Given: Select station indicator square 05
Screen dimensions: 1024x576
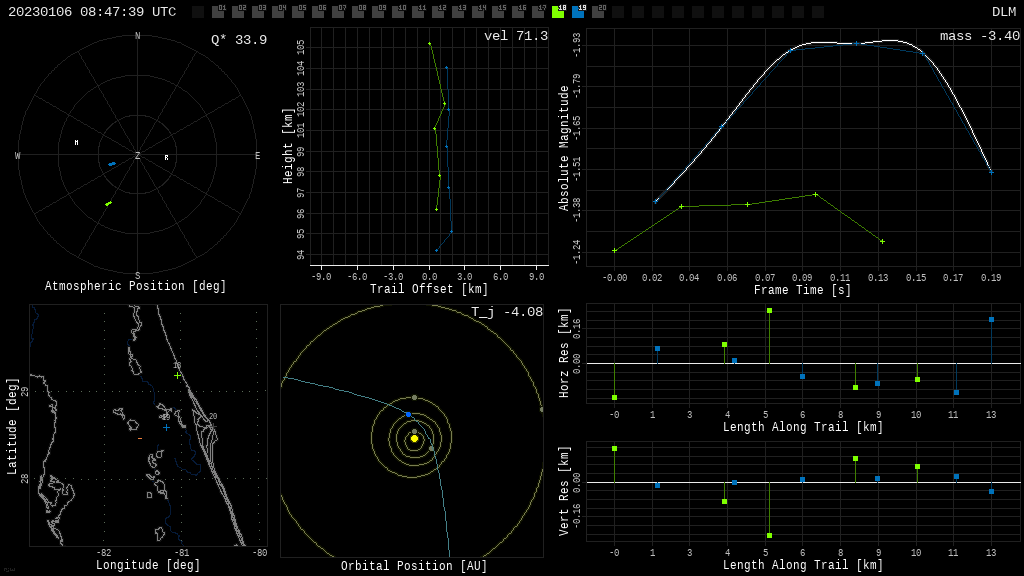Looking at the screenshot, I should click(298, 12).
